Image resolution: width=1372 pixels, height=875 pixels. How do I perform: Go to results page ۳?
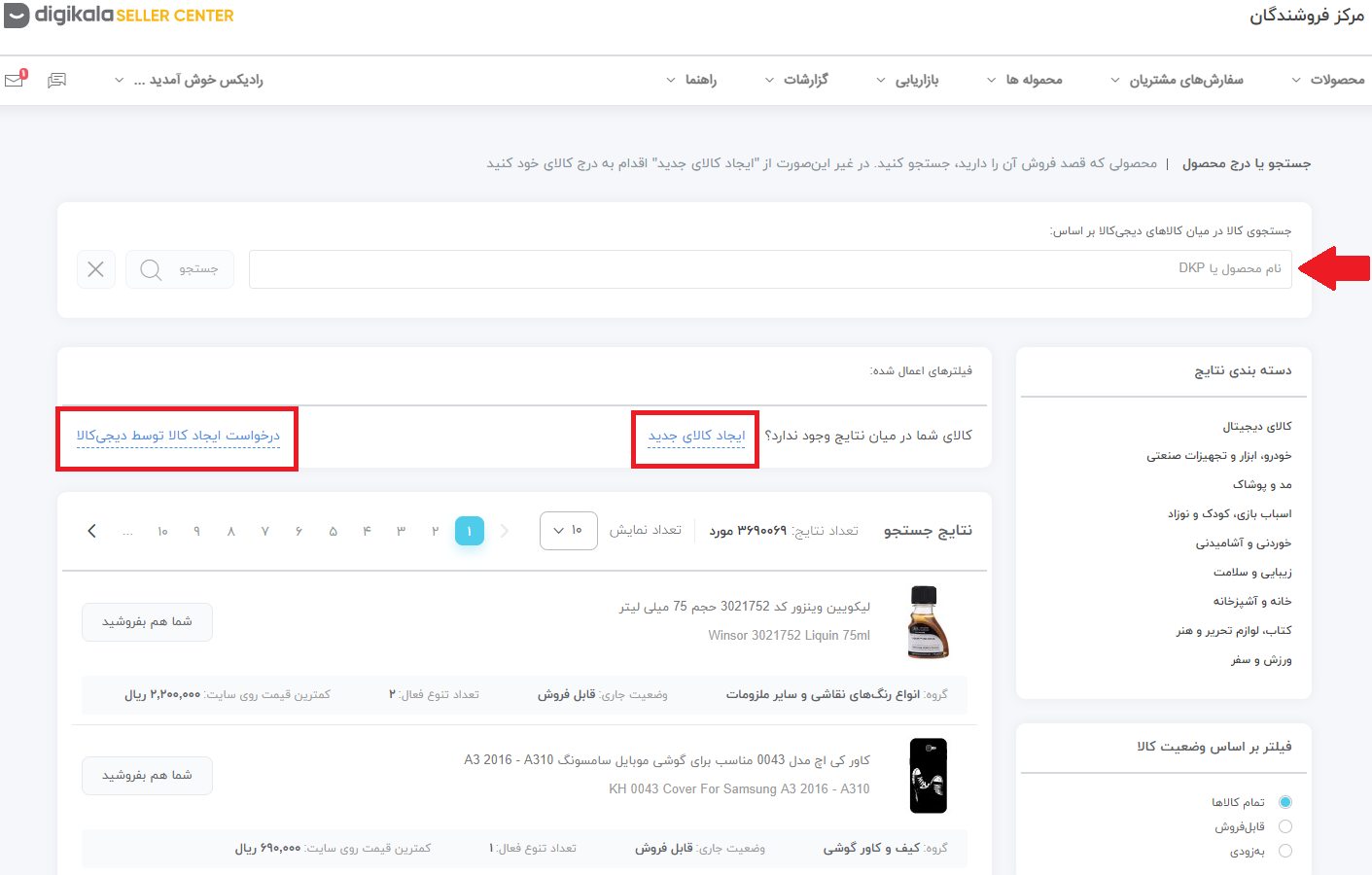tap(401, 531)
